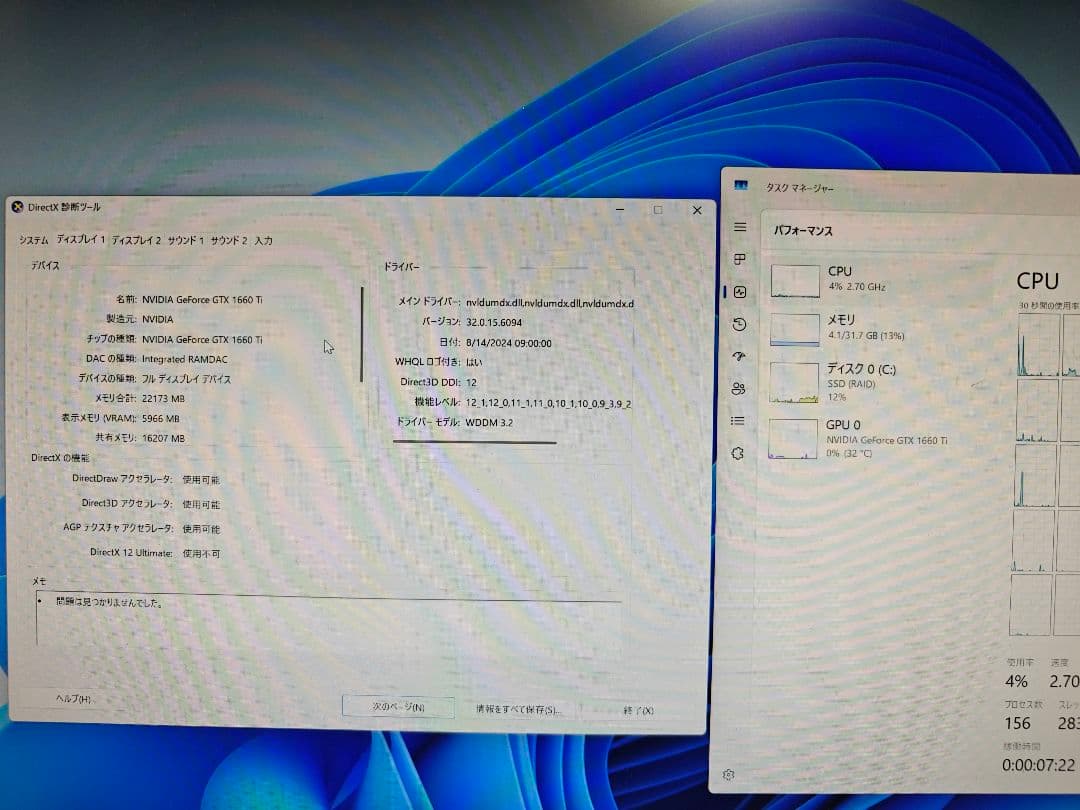1080x810 pixels.
Task: Select the Performance icon in Task Manager sidebar
Action: pos(739,291)
